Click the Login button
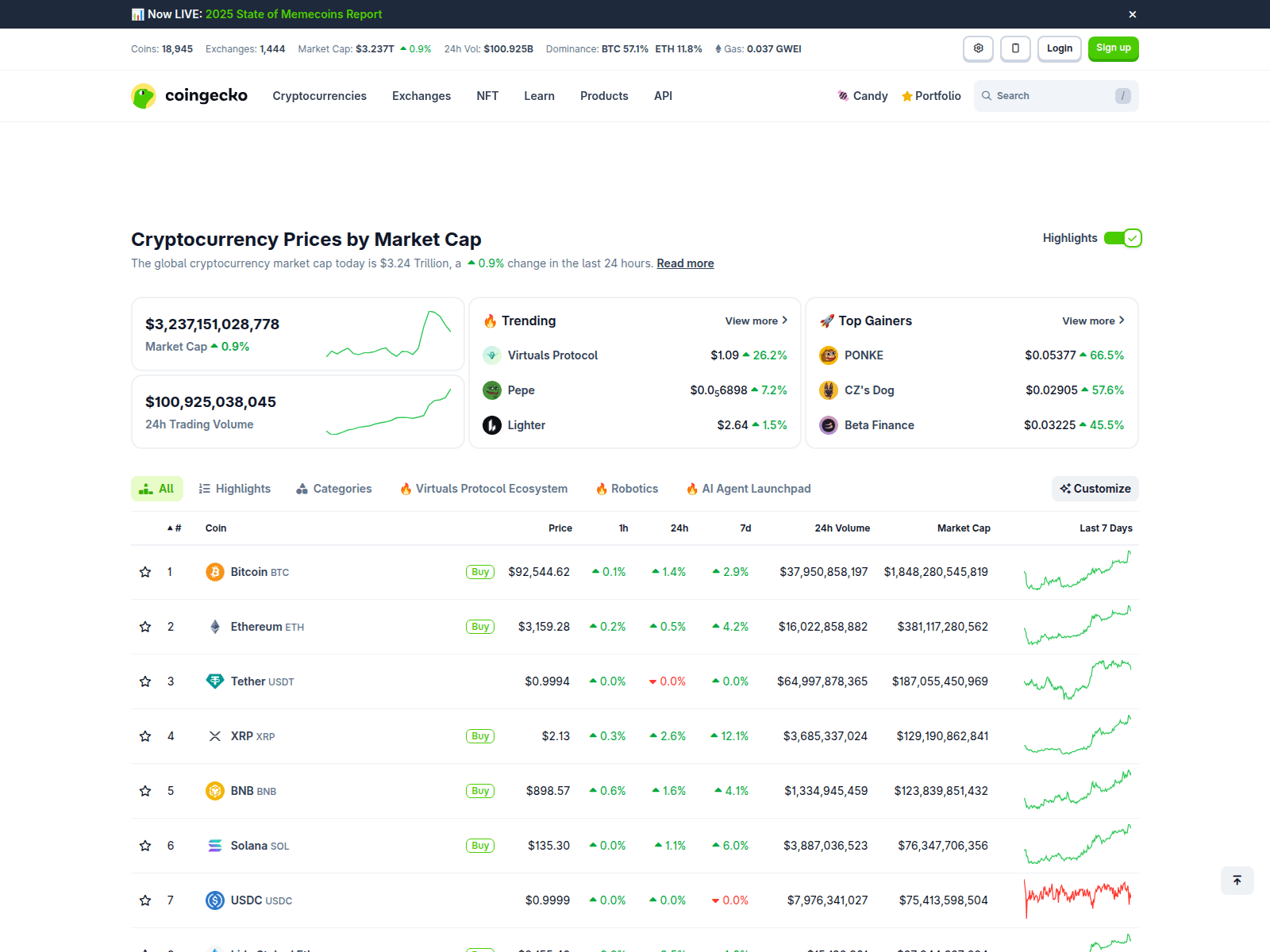This screenshot has height=952, width=1270. pos(1060,48)
